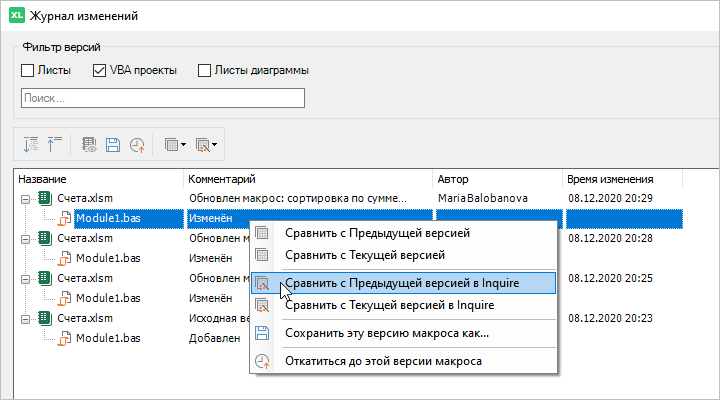Click the floppy icon beside Сохранить эту версию
Viewport: 720px width, 400px height.
pyautogui.click(x=262, y=333)
